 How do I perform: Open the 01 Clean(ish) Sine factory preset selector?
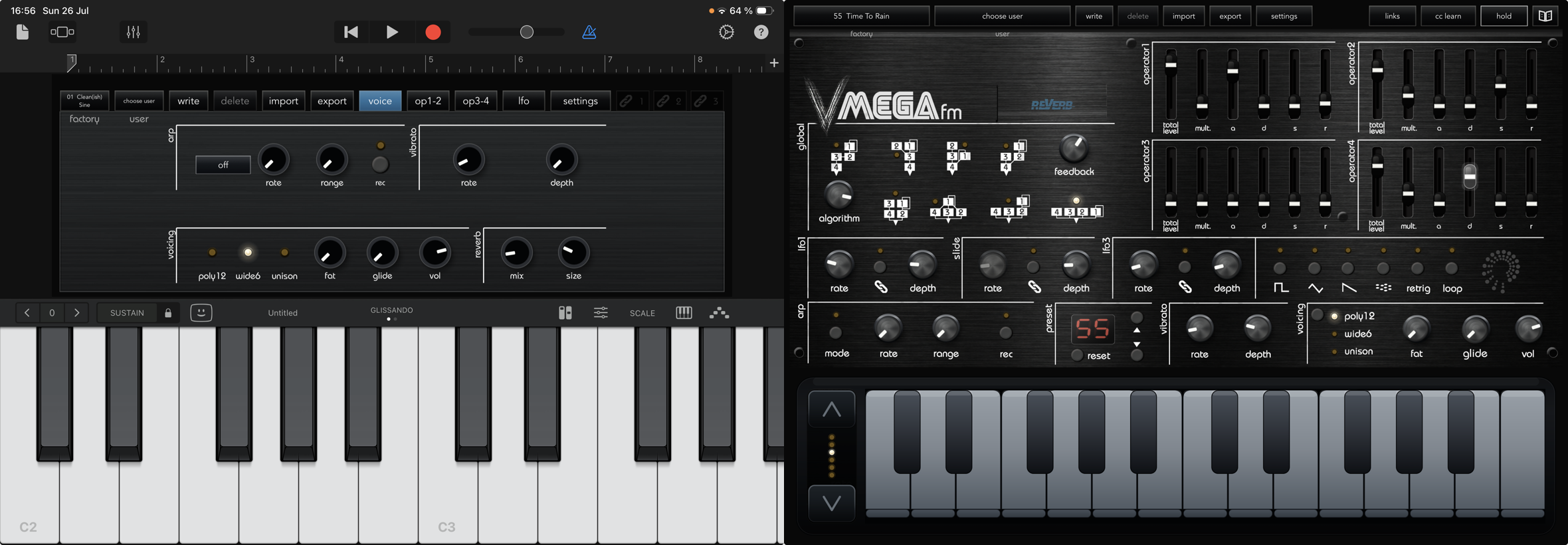click(x=84, y=100)
